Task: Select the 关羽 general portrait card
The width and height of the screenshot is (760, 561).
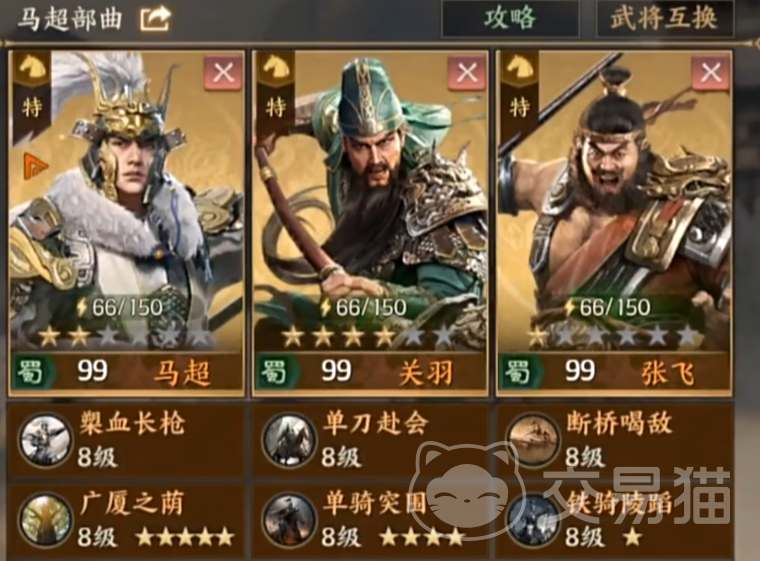Action: click(370, 223)
